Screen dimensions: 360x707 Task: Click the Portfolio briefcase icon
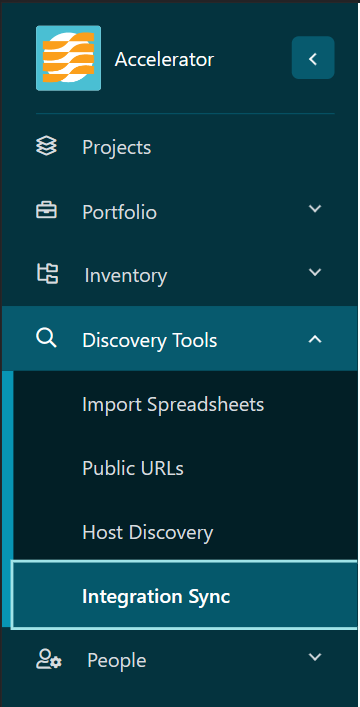[46, 211]
